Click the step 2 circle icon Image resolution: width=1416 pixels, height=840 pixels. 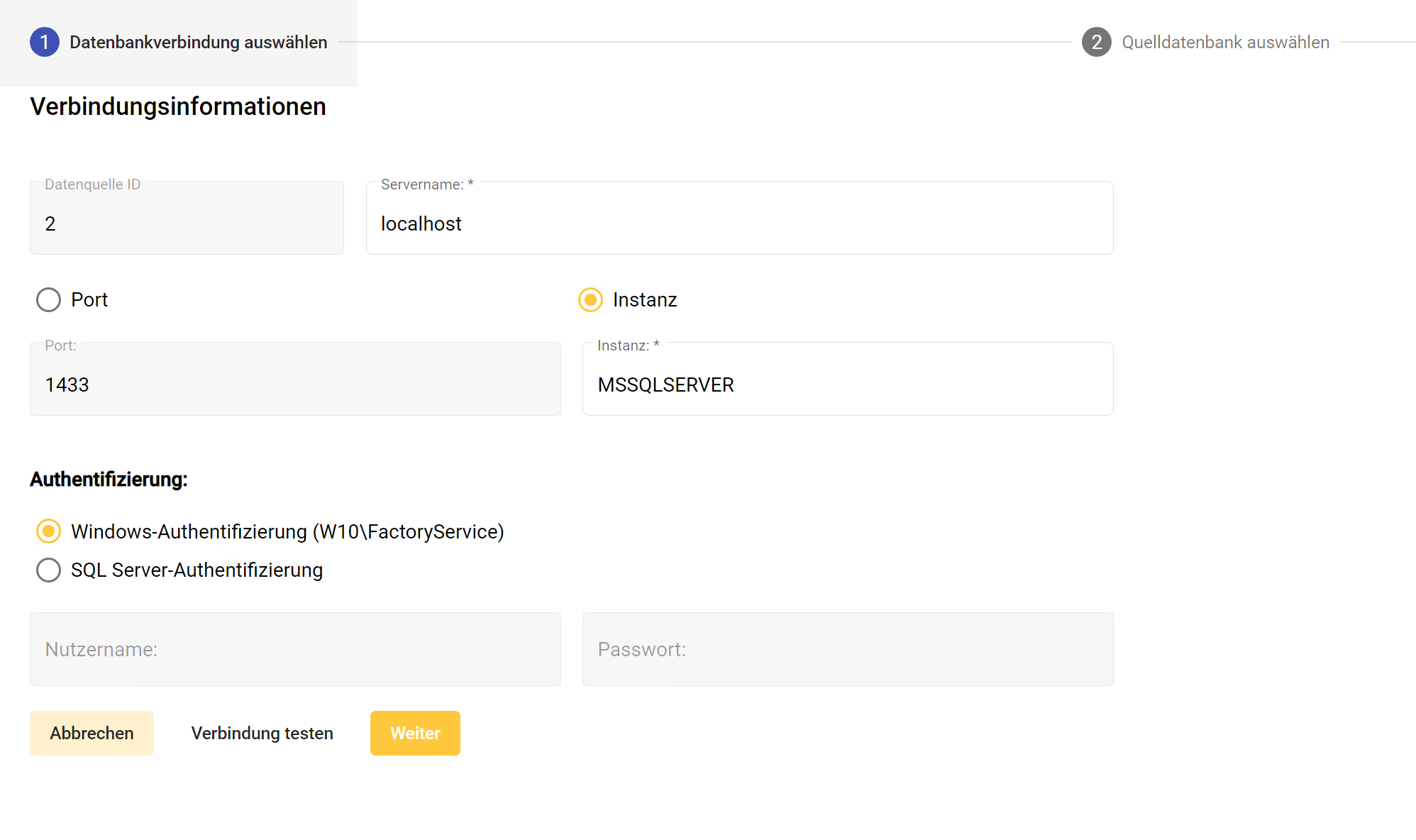point(1096,43)
